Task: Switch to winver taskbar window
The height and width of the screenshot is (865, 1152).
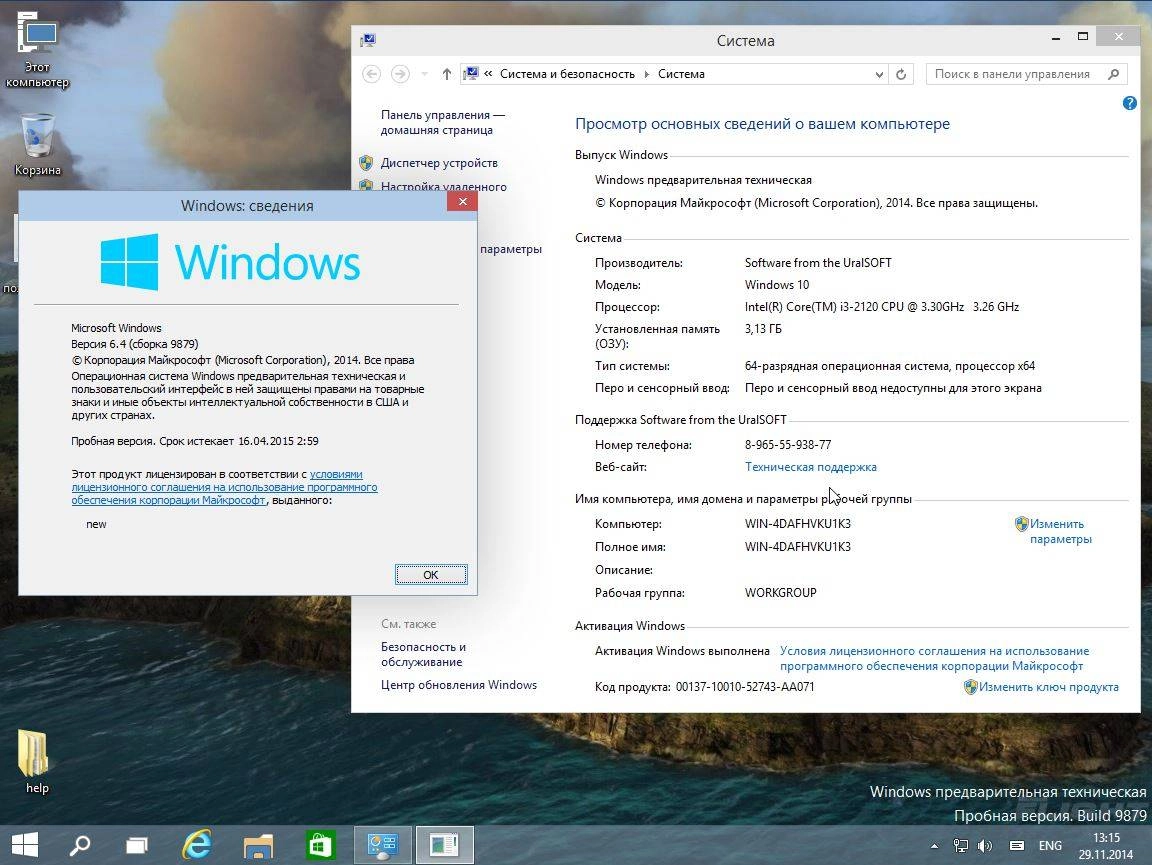Action: [x=444, y=845]
